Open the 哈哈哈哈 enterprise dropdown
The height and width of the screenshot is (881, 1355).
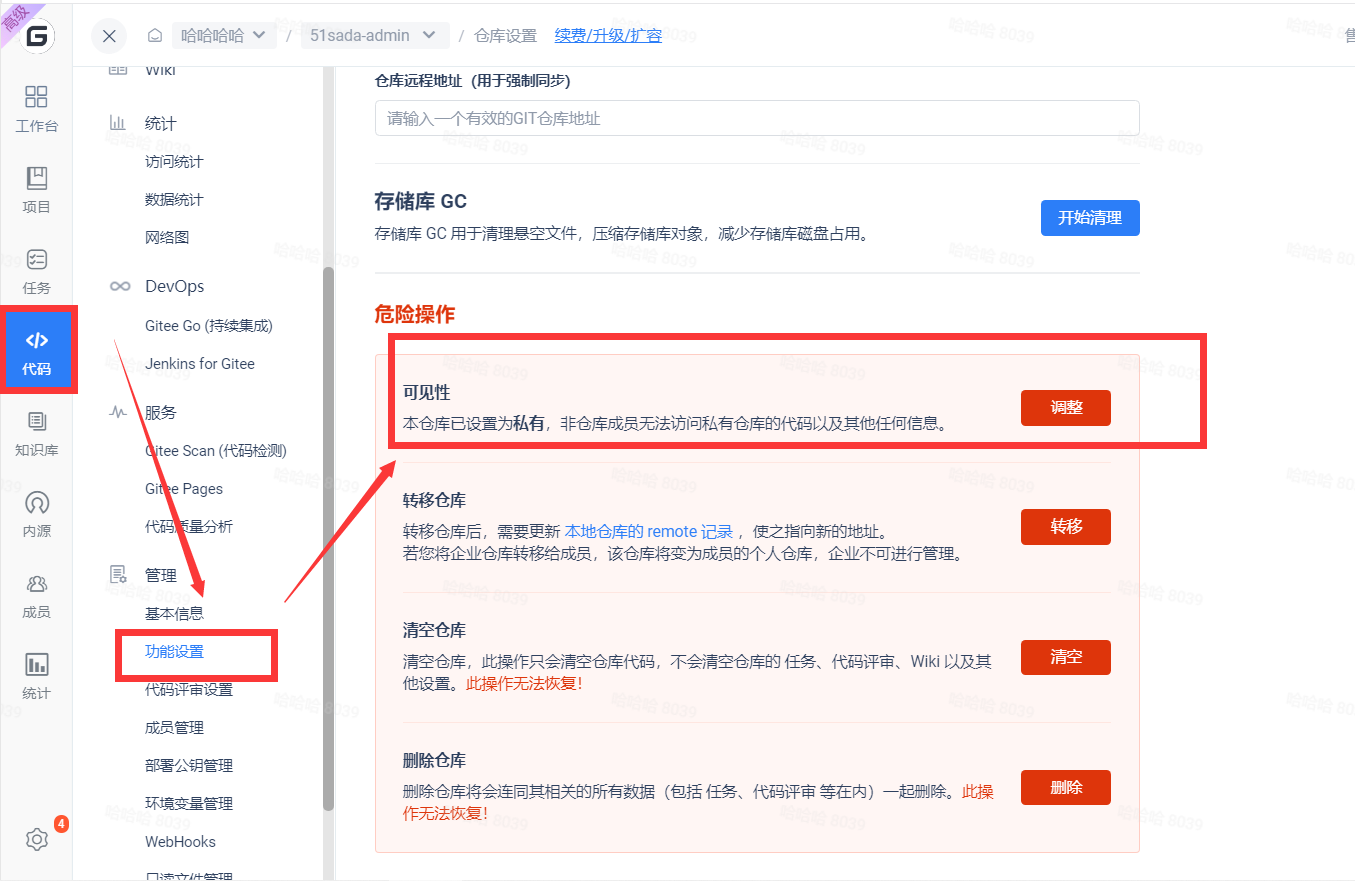[223, 36]
